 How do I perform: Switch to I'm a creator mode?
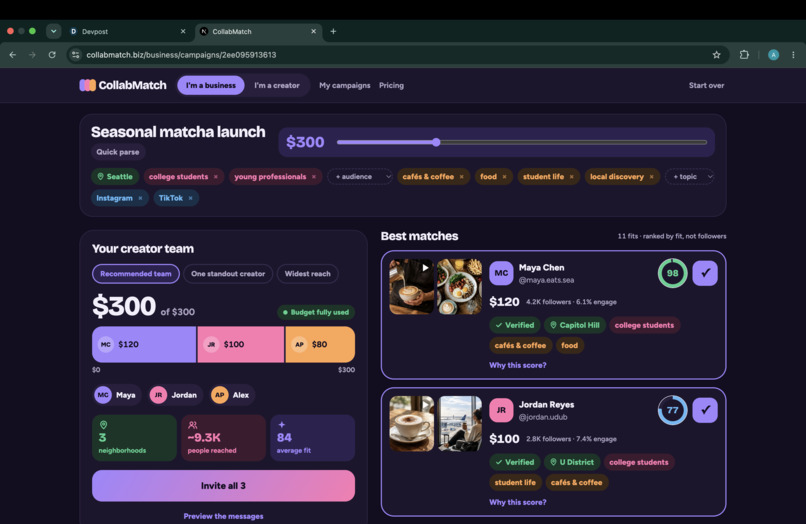click(x=277, y=85)
